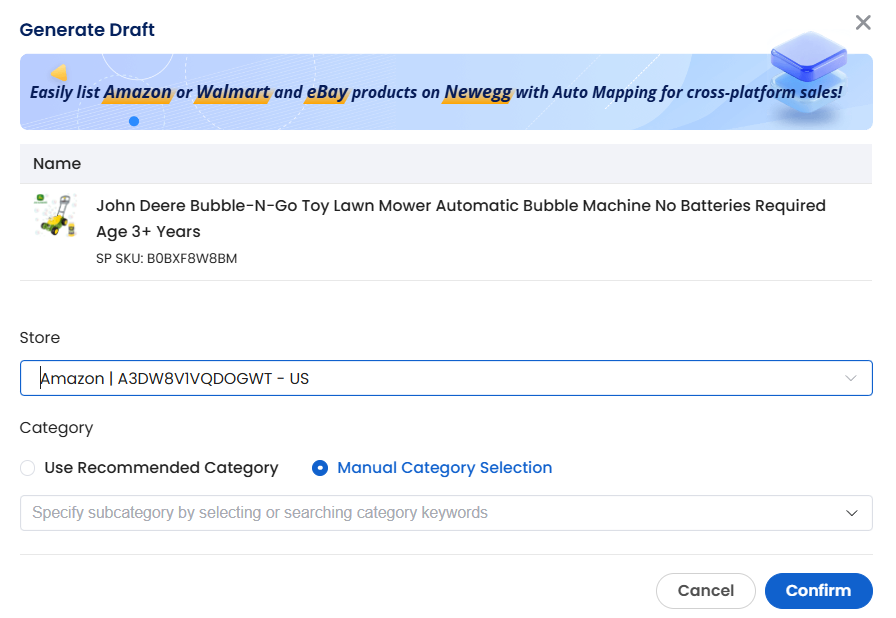This screenshot has width=896, height=618.
Task: Click the Category section label
Action: coord(56,428)
